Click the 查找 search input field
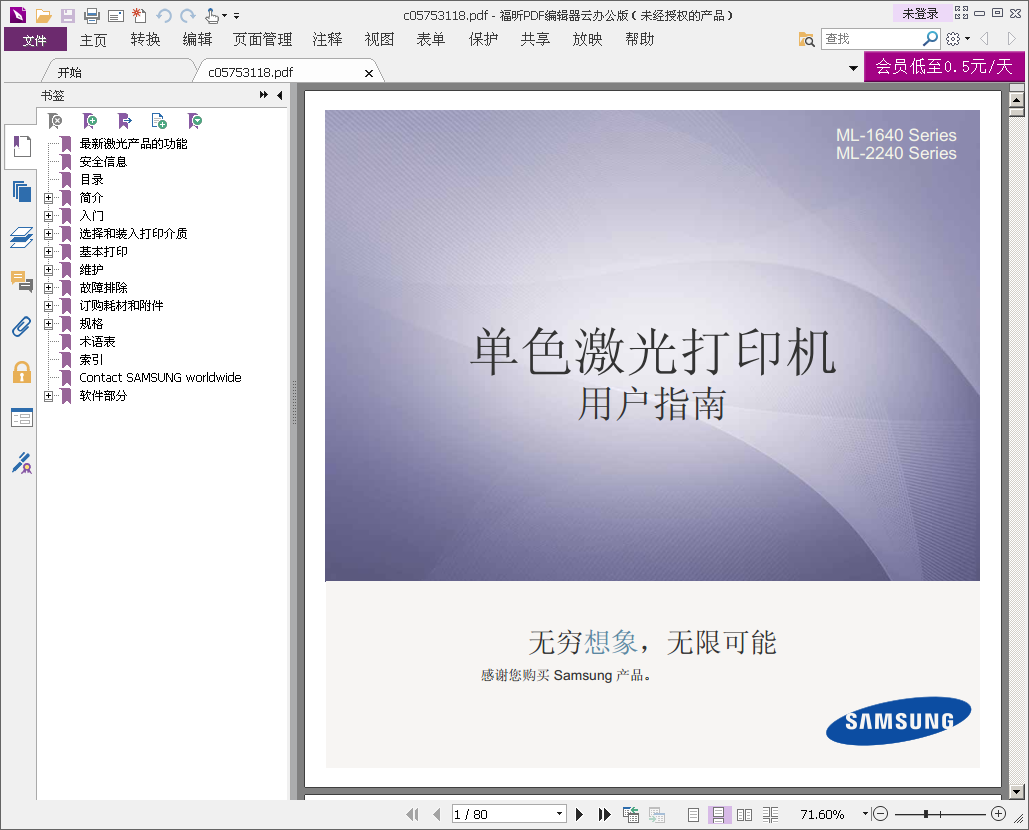The height and width of the screenshot is (830, 1029). click(x=872, y=39)
